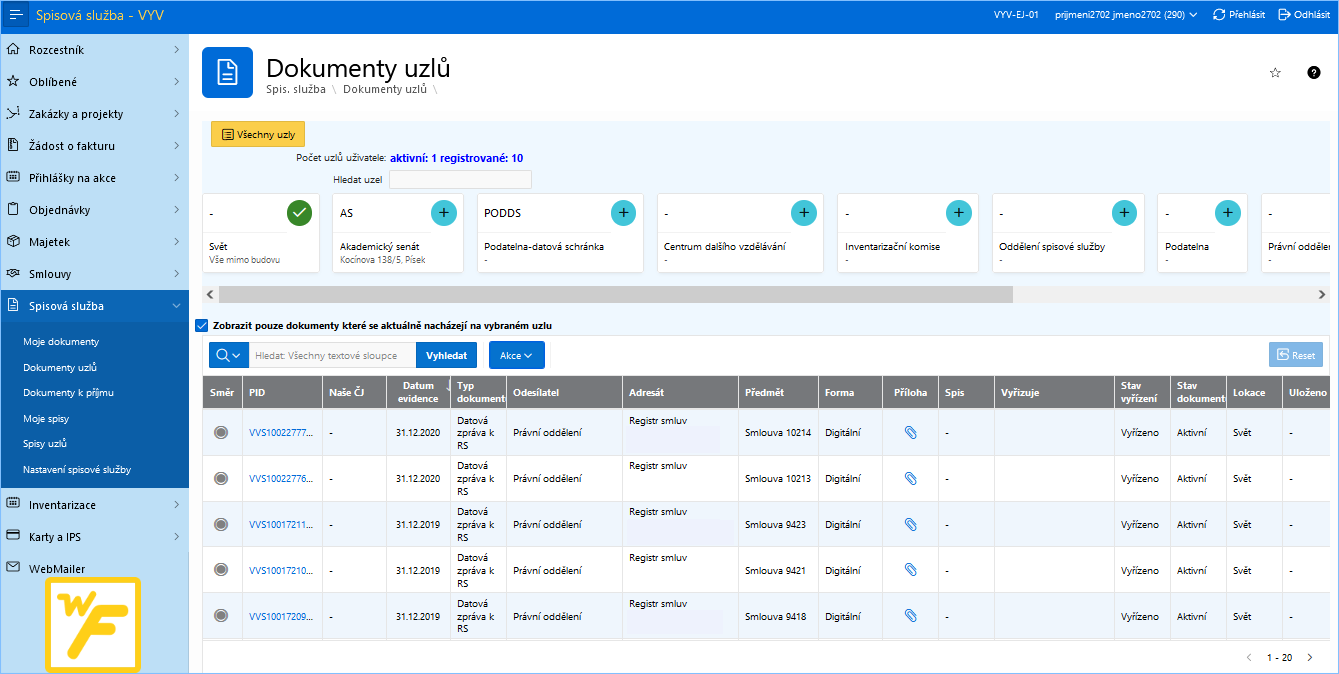Click the Vyhledat search button
The width and height of the screenshot is (1339, 674).
[446, 355]
